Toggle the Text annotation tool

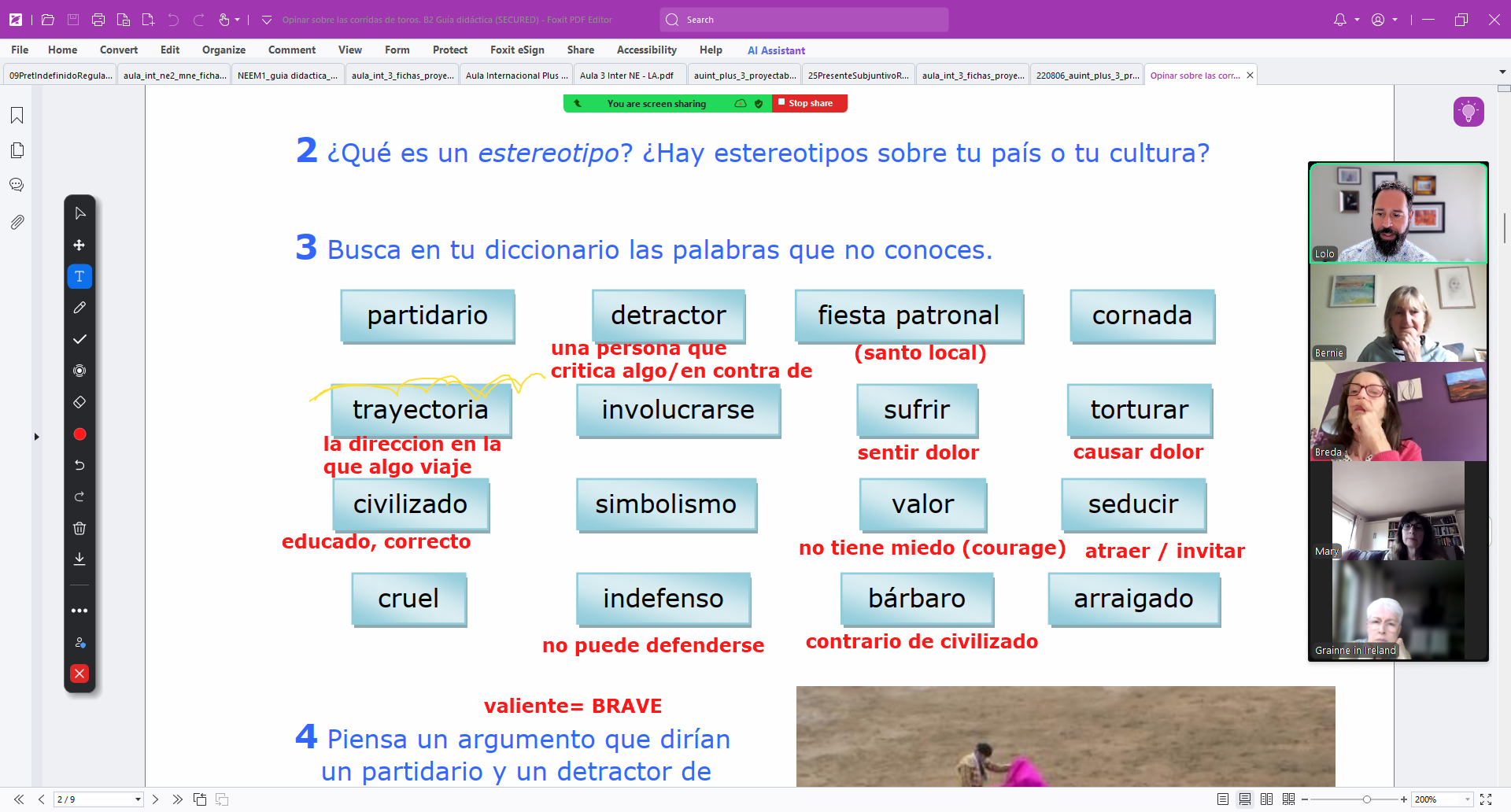[79, 276]
